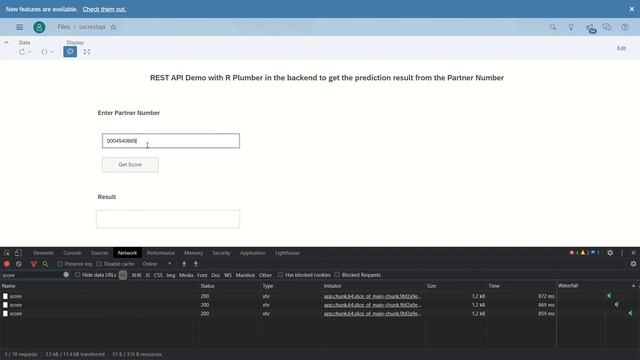Switch to the Memory tab
This screenshot has width=640, height=360.
point(193,253)
